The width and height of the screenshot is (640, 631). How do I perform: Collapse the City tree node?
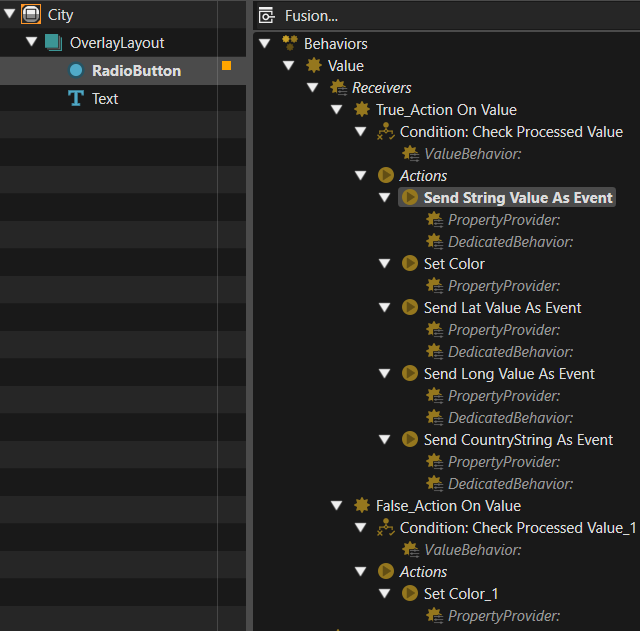coord(10,14)
